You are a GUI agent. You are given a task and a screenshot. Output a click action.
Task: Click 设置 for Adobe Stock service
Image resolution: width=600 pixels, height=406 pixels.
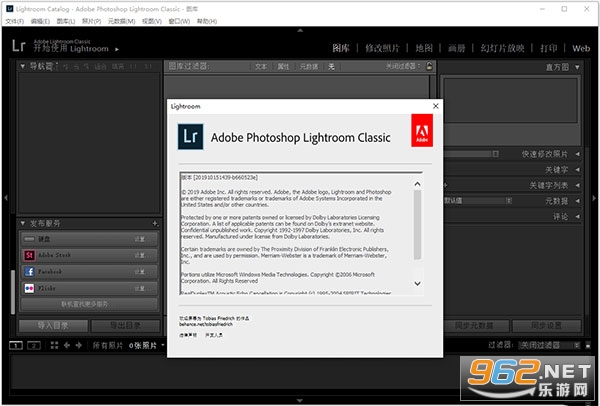[x=140, y=255]
